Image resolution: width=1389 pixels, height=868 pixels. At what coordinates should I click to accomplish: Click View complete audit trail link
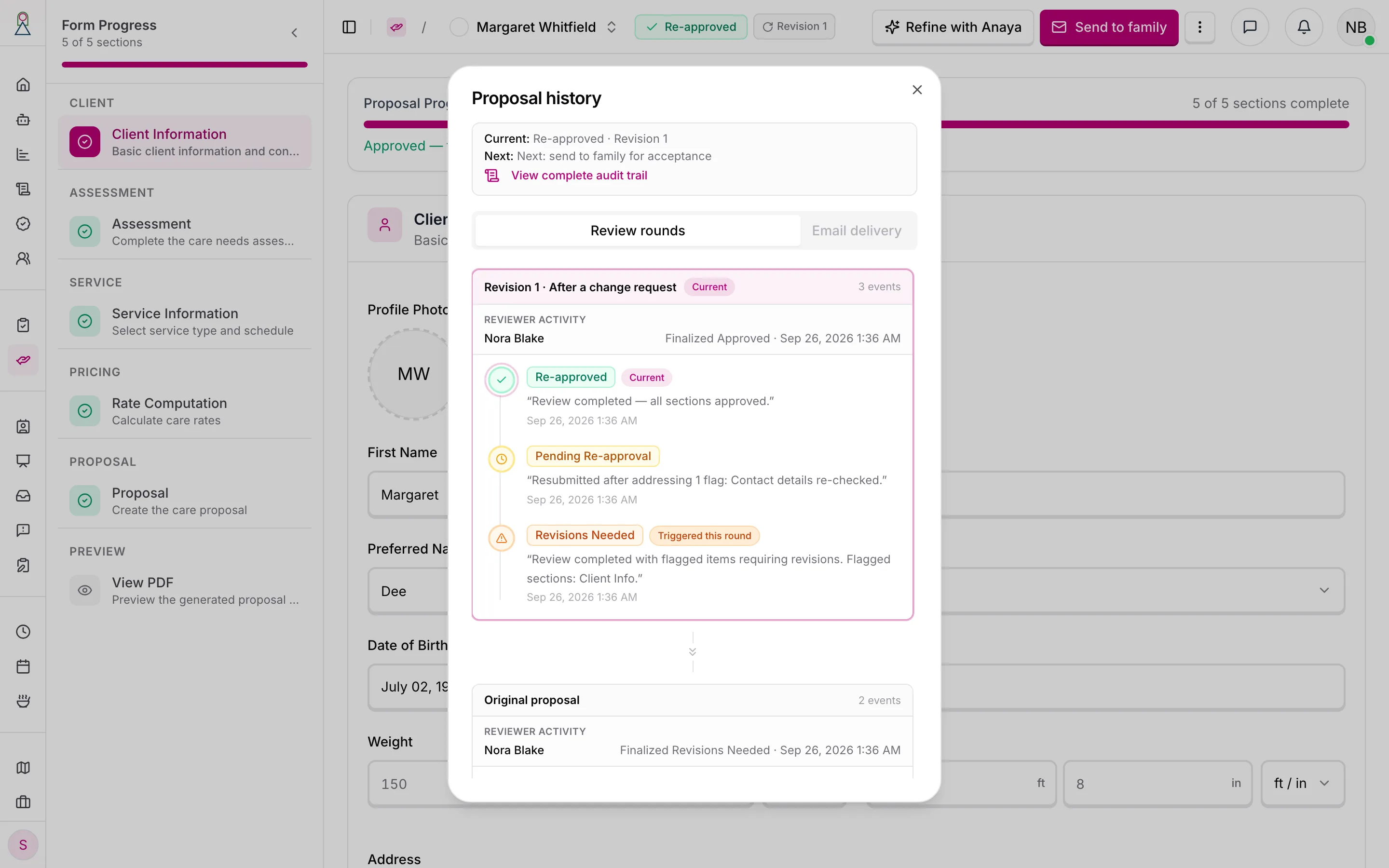point(579,175)
